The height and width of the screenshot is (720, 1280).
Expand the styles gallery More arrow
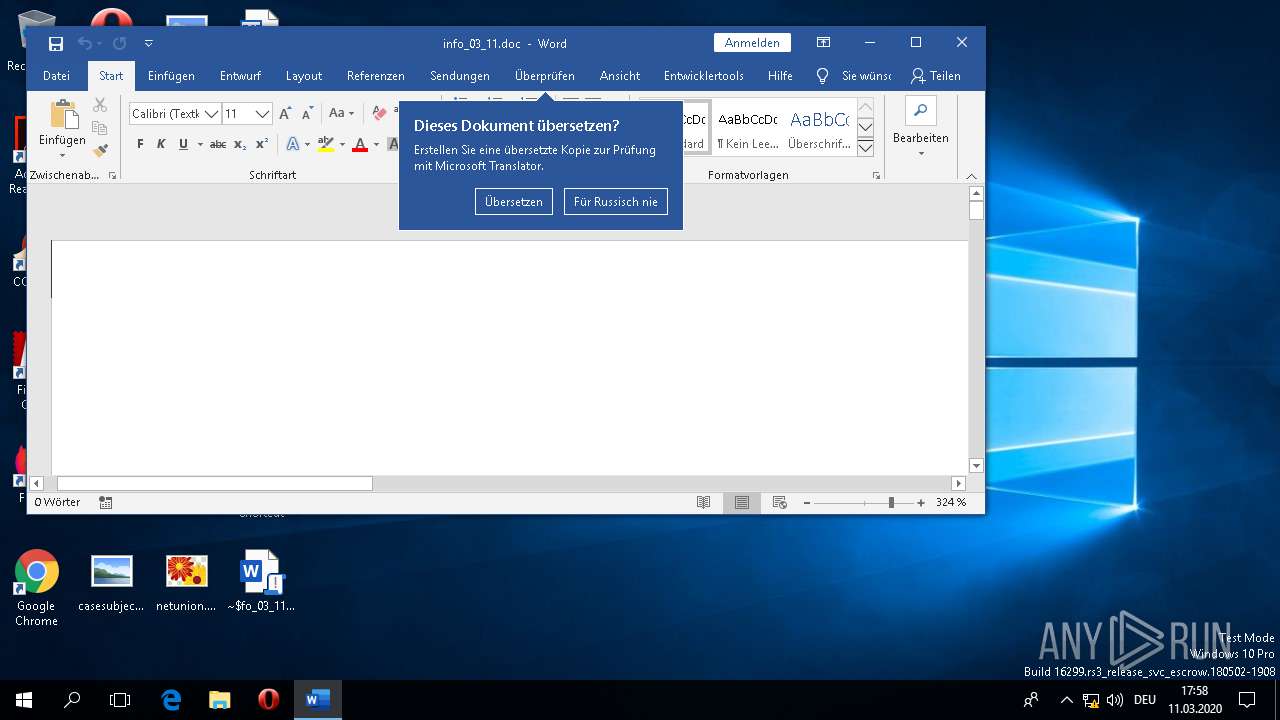click(x=866, y=148)
